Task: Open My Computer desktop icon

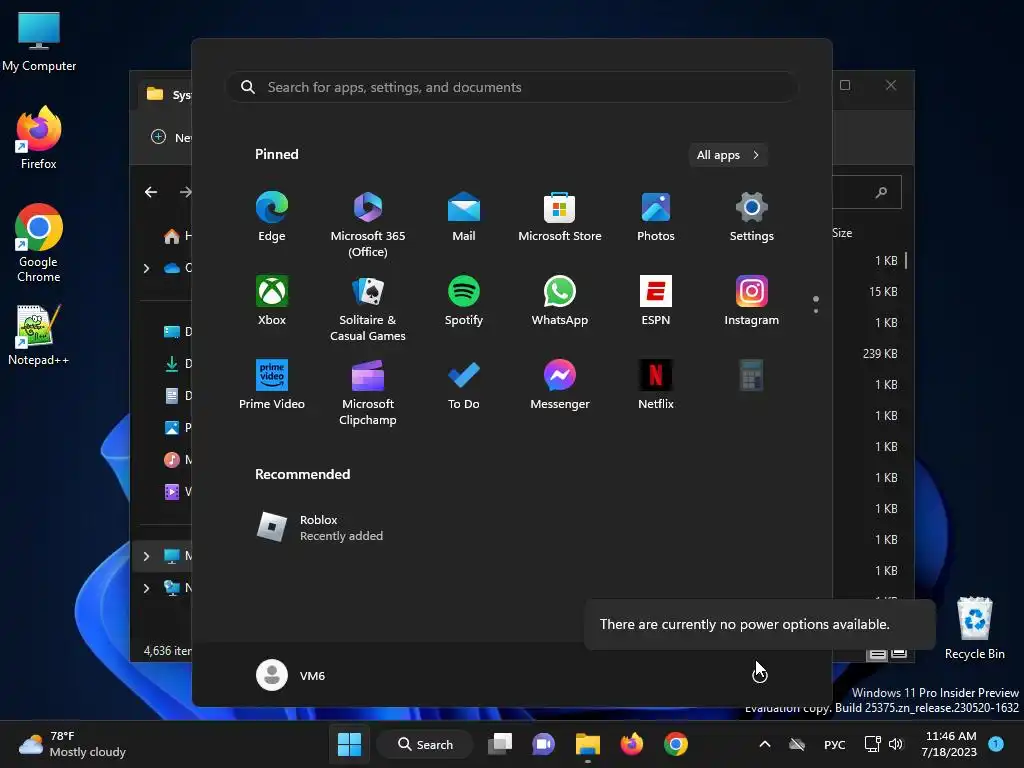Action: pyautogui.click(x=39, y=42)
